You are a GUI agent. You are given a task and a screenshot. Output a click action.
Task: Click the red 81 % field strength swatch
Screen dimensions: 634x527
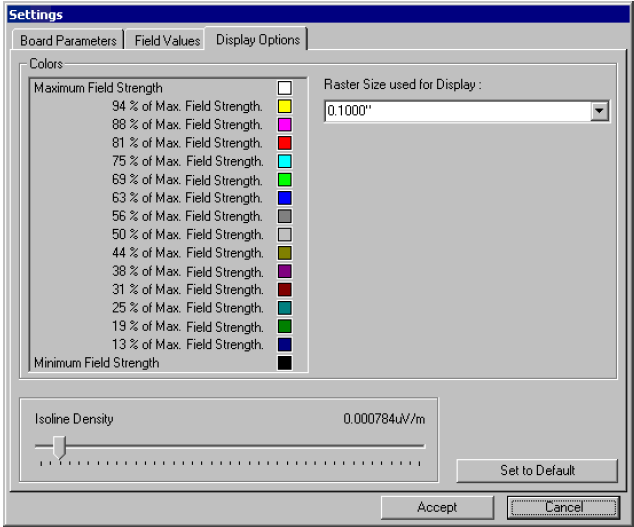click(285, 143)
